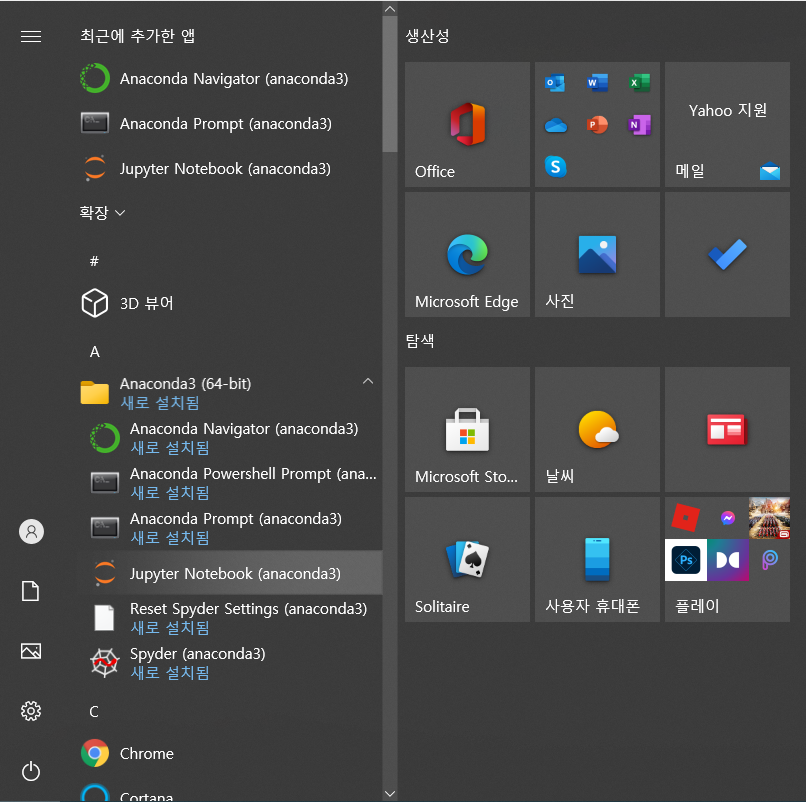Open Outlook icon in Office apps tile
The height and width of the screenshot is (802, 806).
coord(555,83)
